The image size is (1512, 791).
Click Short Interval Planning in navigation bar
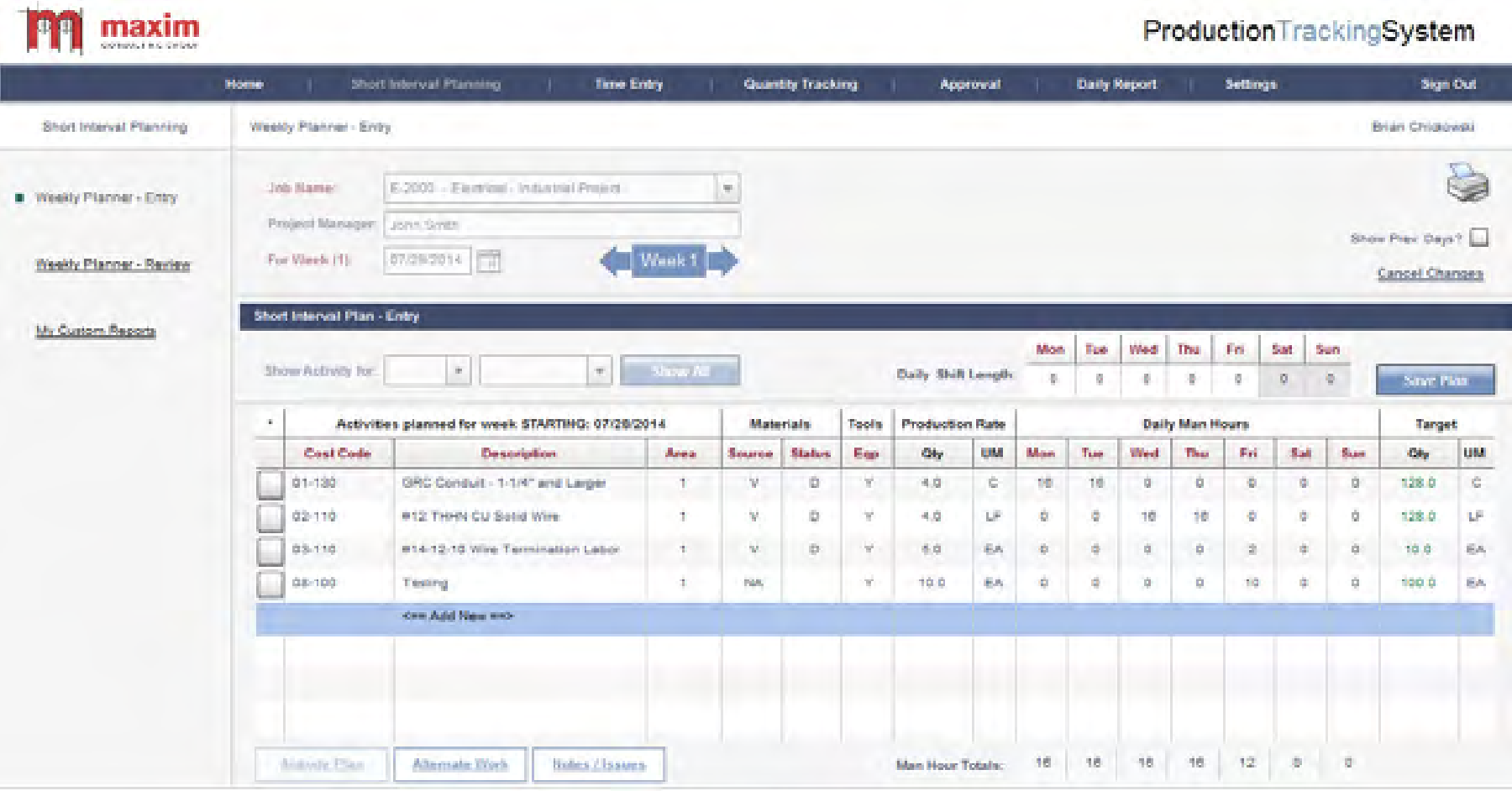pyautogui.click(x=426, y=84)
